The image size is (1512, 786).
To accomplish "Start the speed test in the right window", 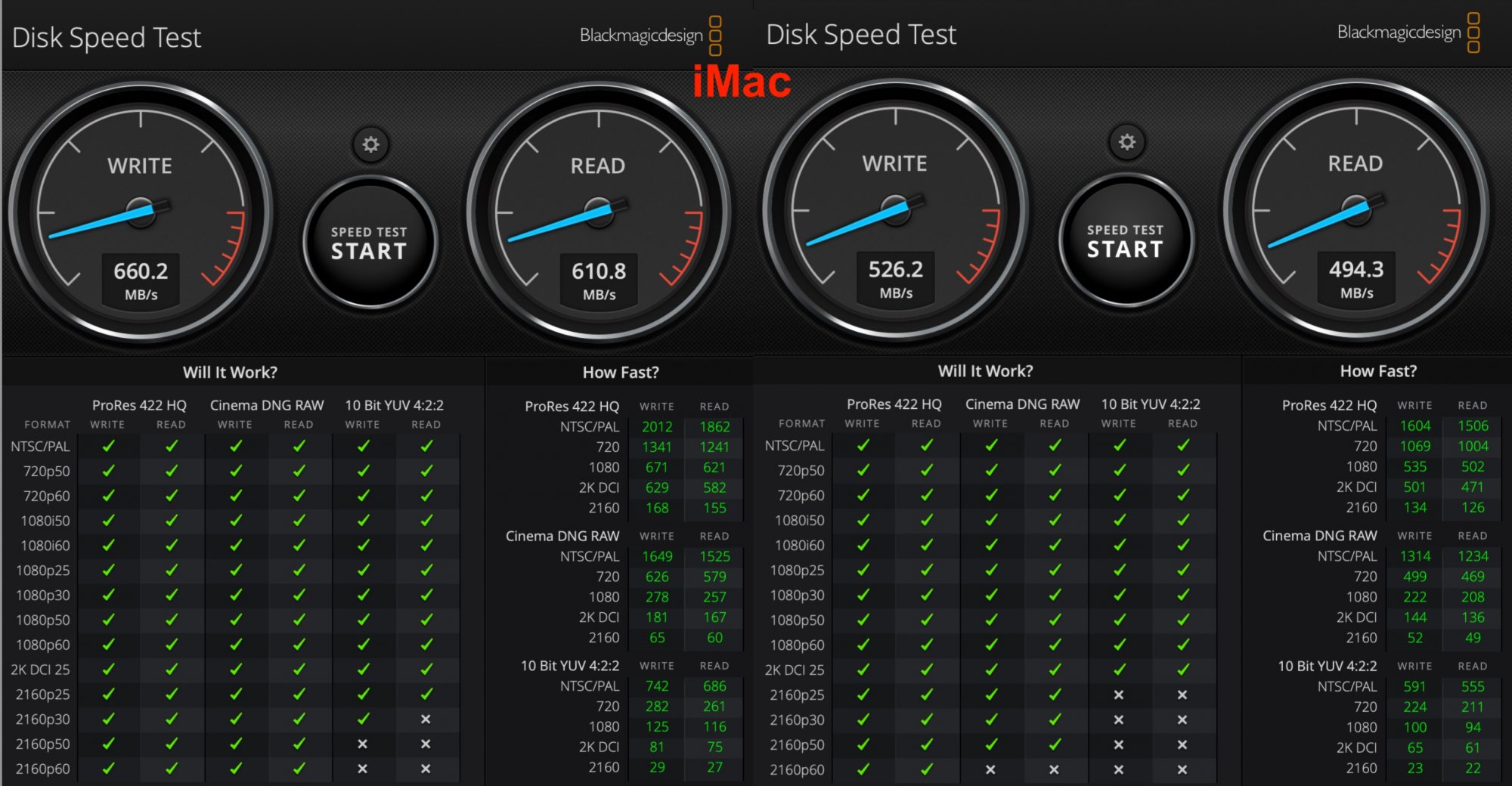I will (x=1126, y=240).
